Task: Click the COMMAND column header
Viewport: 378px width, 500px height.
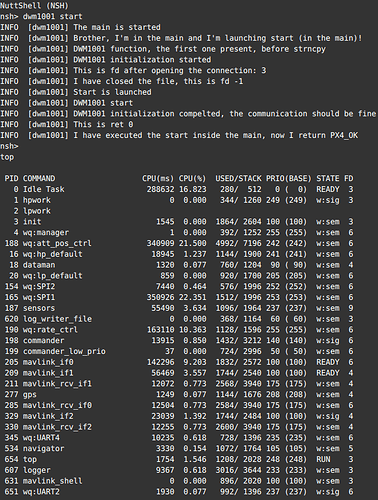Action: click(x=39, y=178)
